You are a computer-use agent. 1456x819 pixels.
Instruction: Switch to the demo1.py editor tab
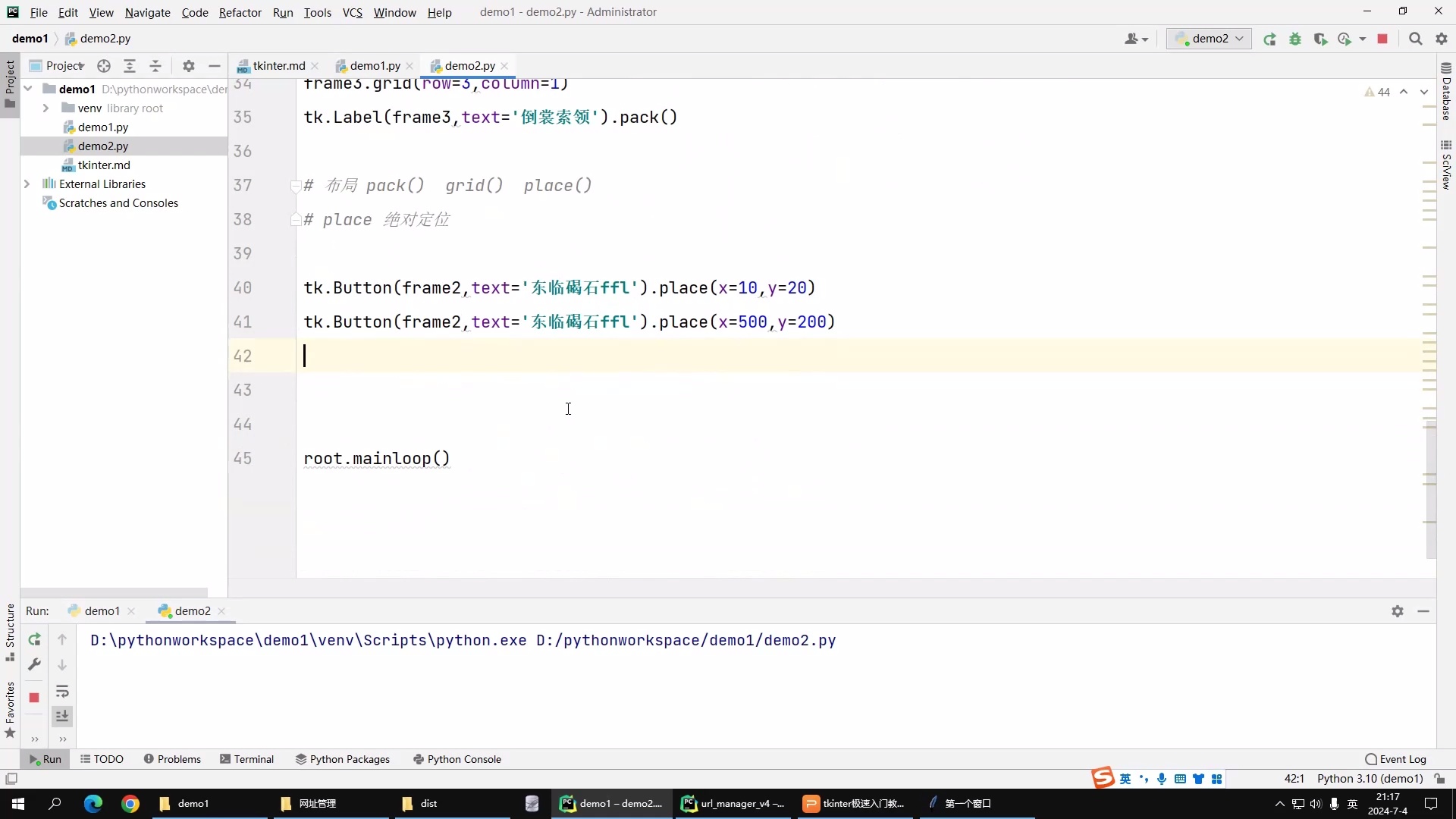click(x=375, y=66)
